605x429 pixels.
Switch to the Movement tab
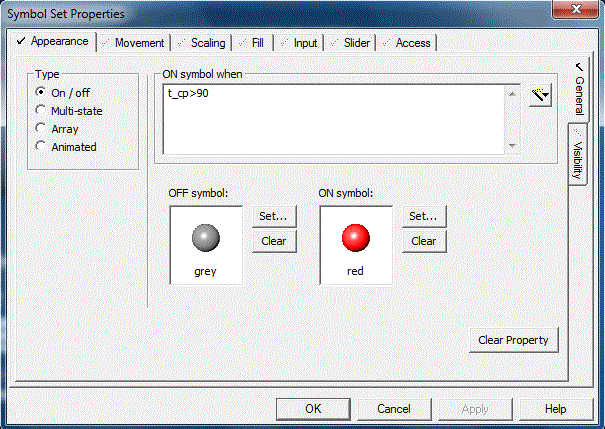coord(133,43)
